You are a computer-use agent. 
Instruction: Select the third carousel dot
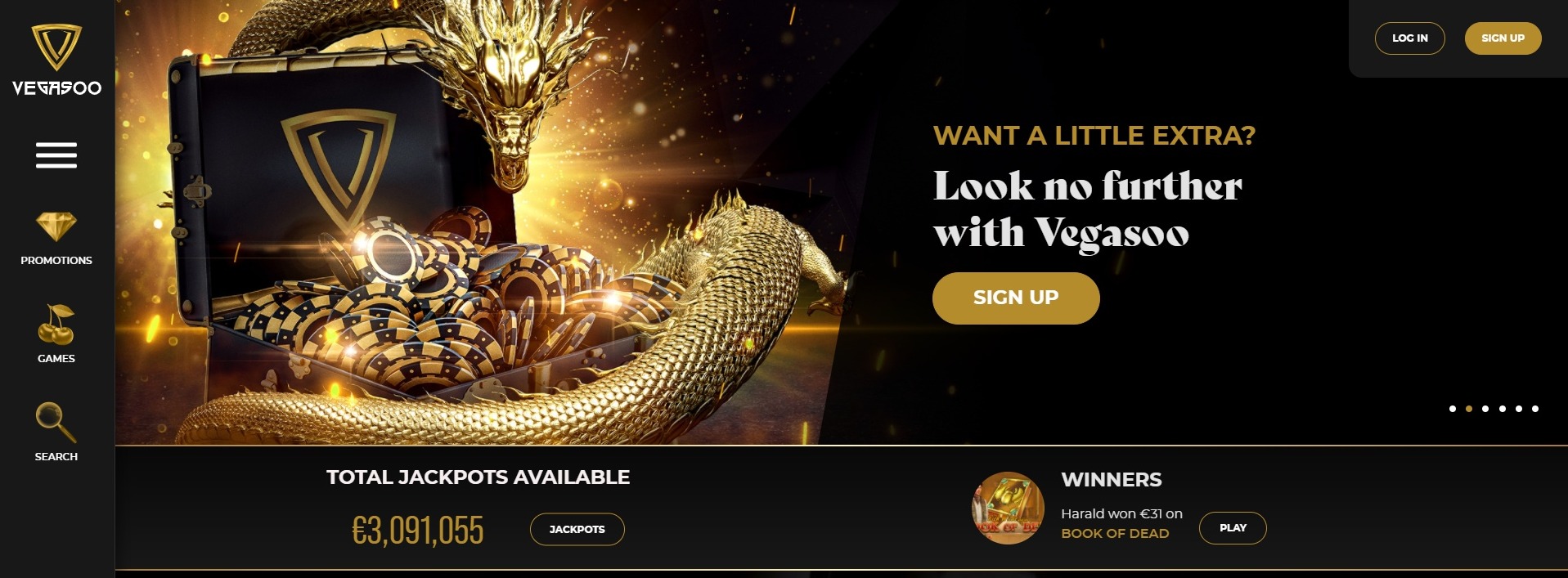tap(1485, 409)
